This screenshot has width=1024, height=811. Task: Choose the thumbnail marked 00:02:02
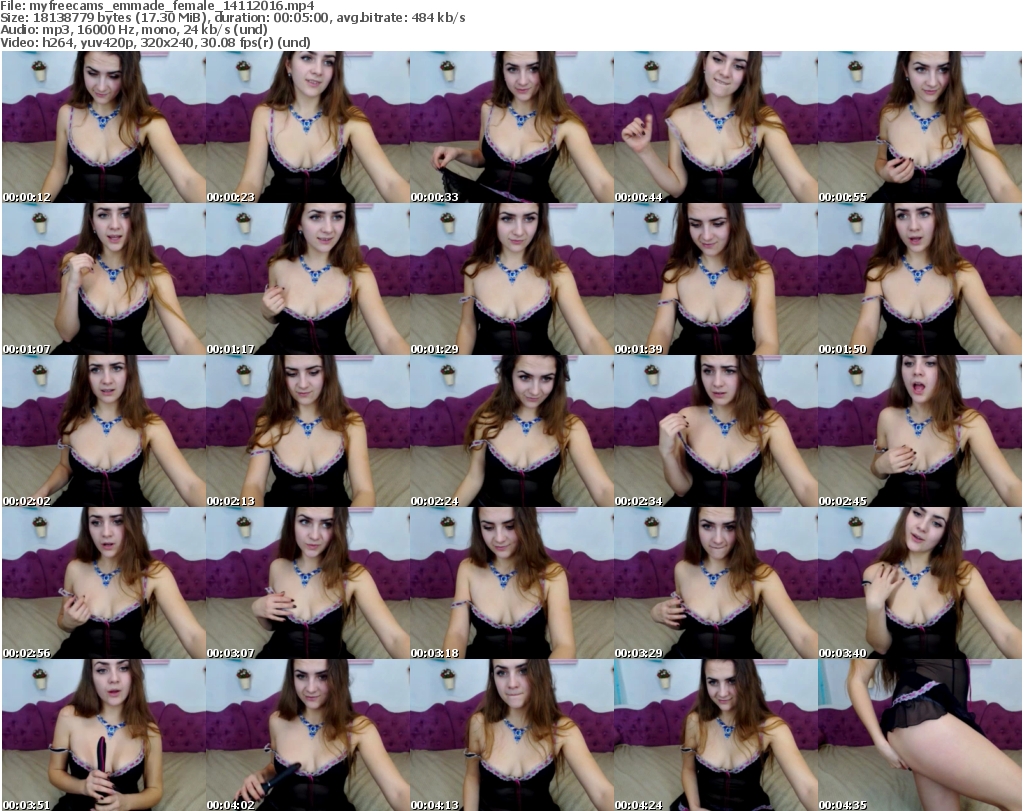[103, 432]
